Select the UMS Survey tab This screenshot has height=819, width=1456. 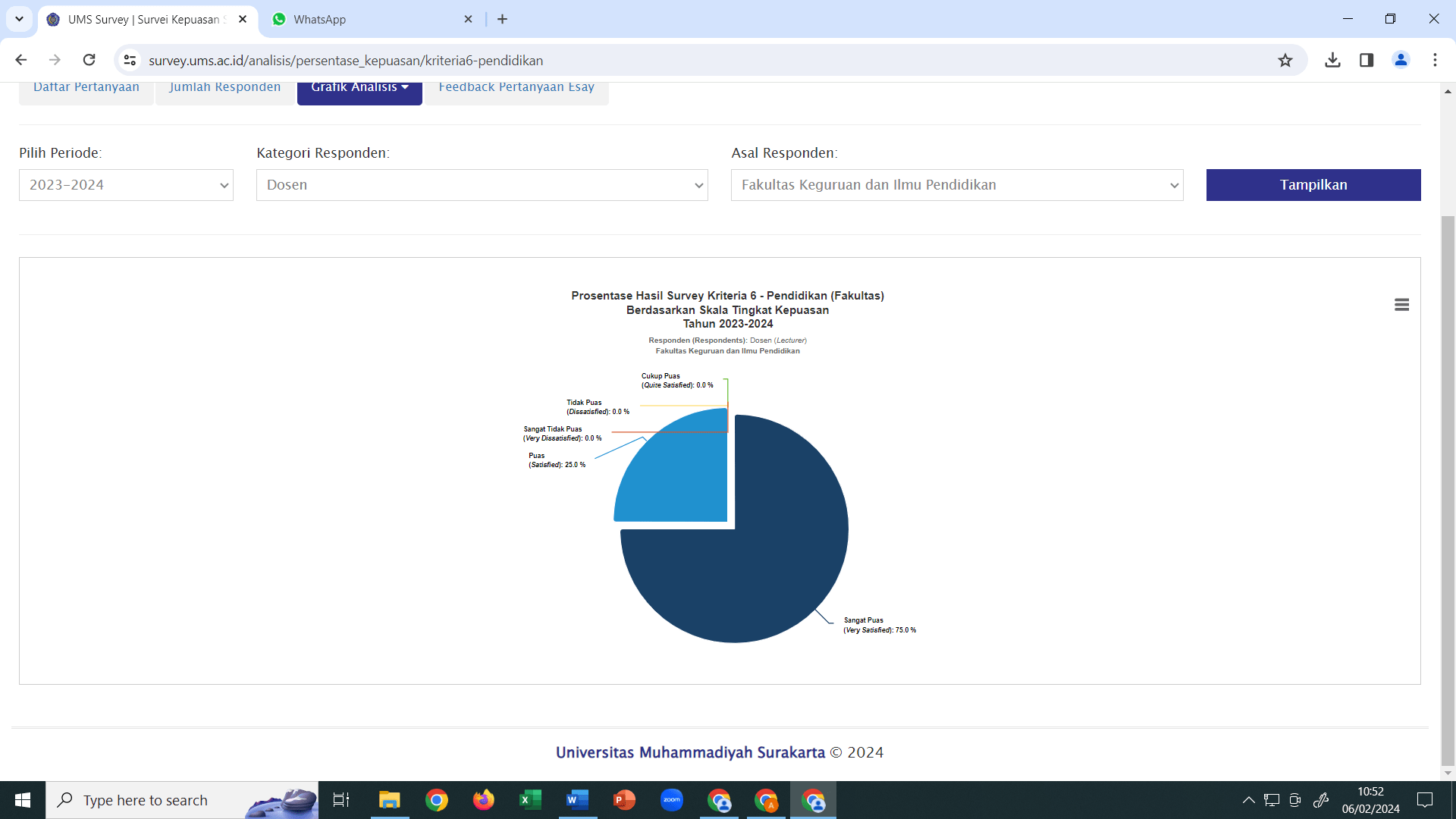pyautogui.click(x=148, y=20)
